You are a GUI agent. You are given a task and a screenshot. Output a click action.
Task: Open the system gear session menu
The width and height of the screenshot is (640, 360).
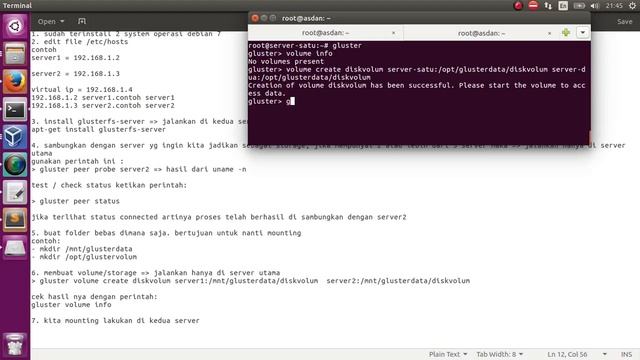[x=632, y=6]
